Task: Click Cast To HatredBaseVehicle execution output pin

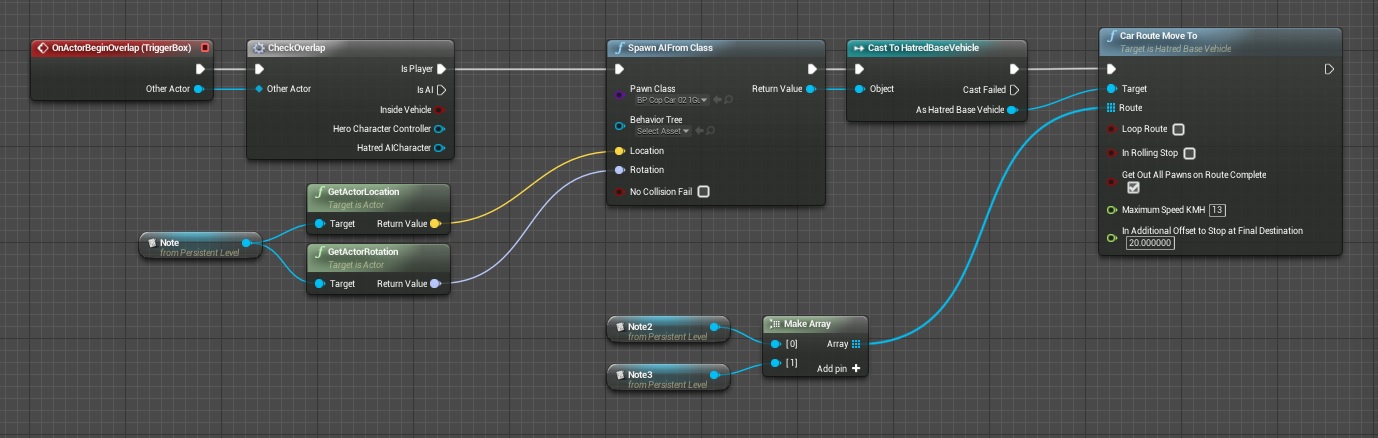Action: click(x=1014, y=69)
